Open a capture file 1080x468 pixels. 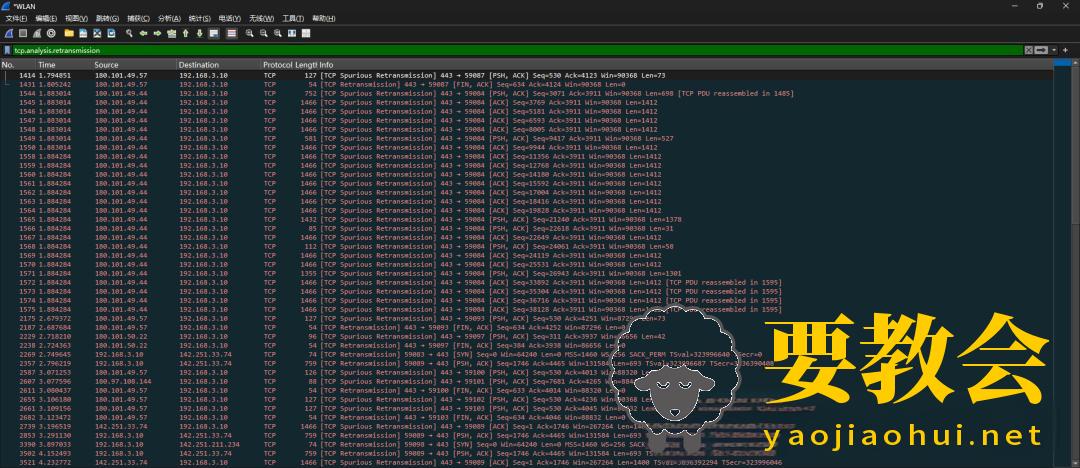tap(69, 33)
